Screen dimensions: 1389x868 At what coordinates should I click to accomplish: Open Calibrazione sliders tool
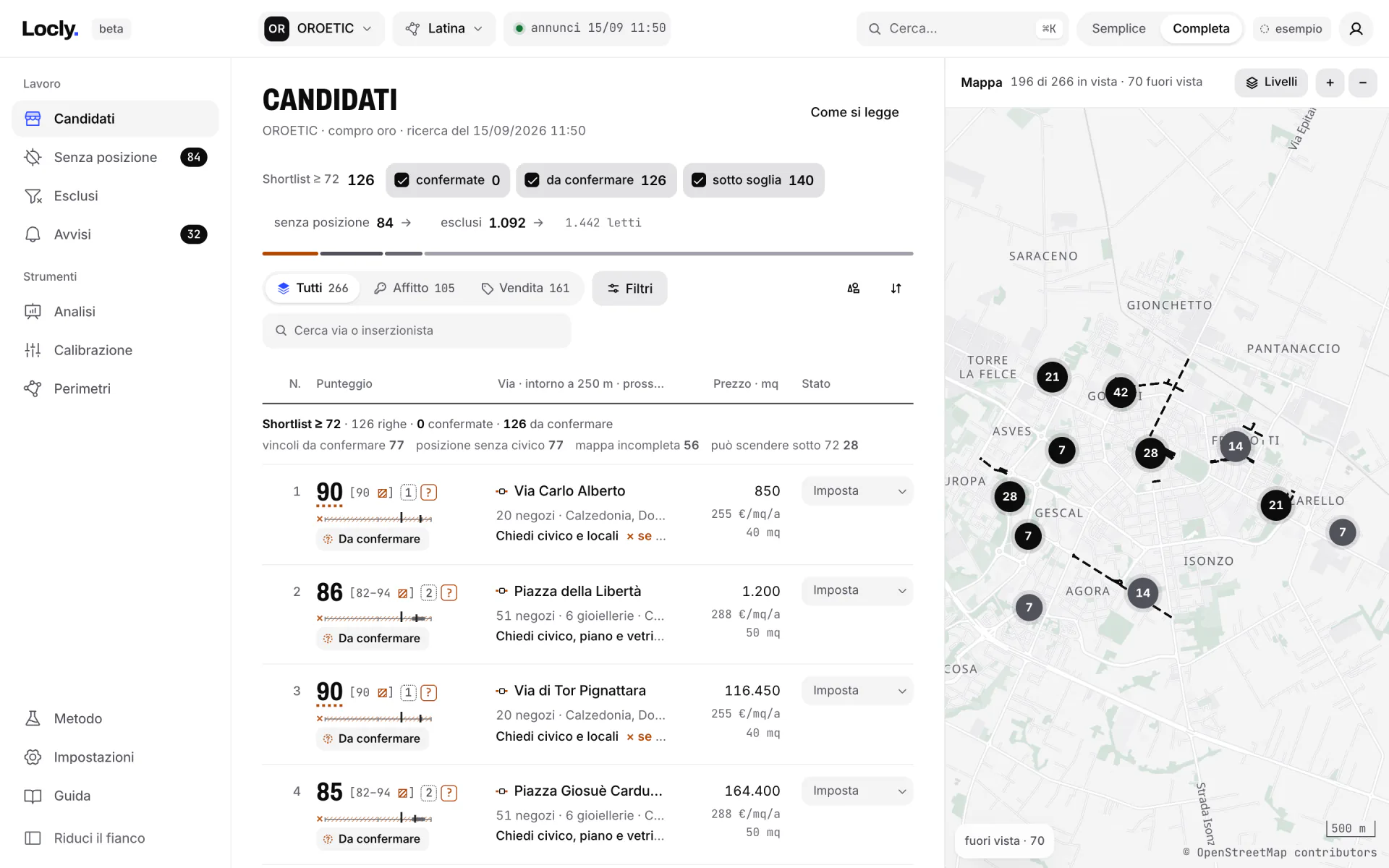click(115, 350)
